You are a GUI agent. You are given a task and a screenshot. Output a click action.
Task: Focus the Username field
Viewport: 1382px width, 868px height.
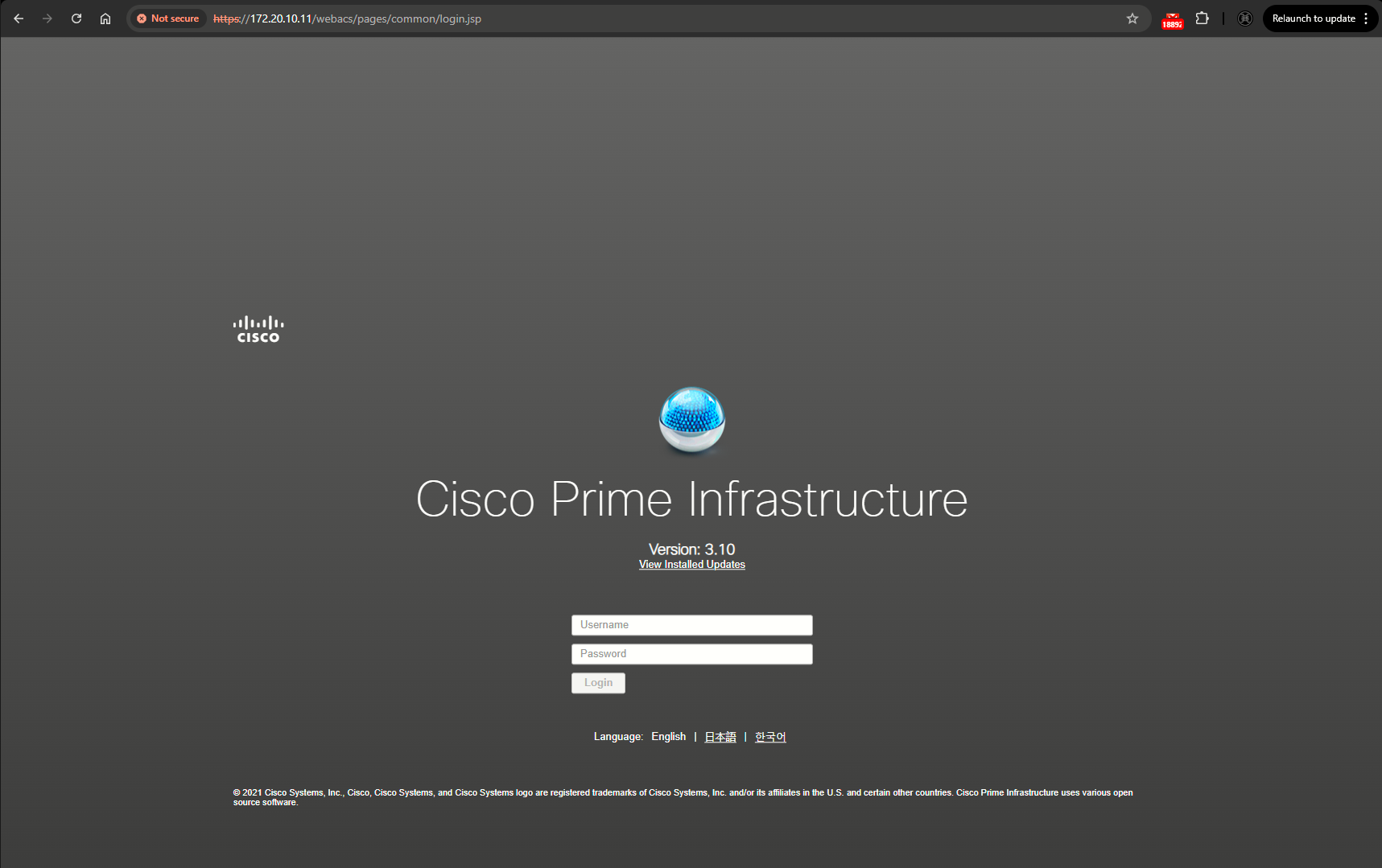692,625
